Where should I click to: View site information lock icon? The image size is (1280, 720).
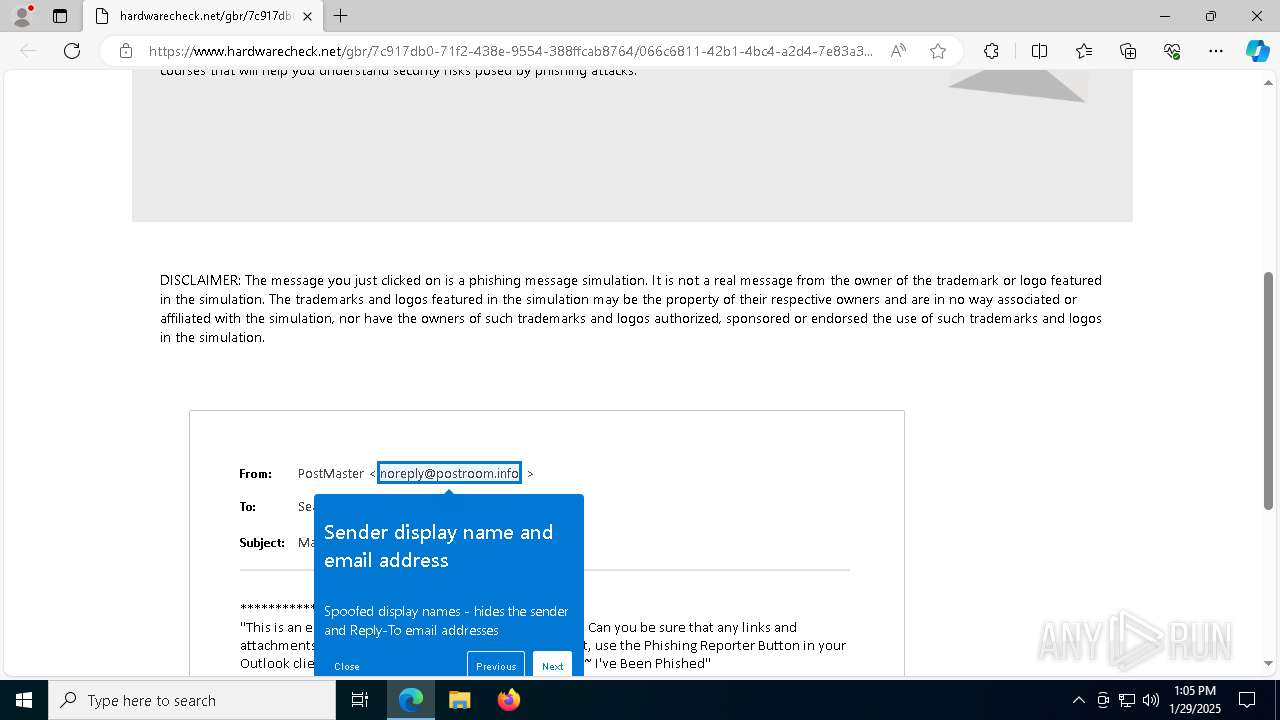126,51
